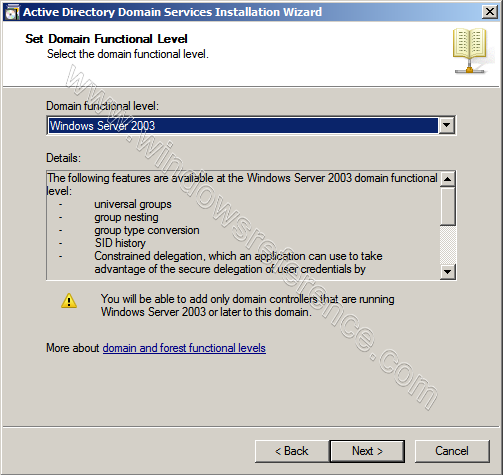The image size is (503, 475).
Task: Click the yellow warning triangle icon
Action: pos(69,301)
